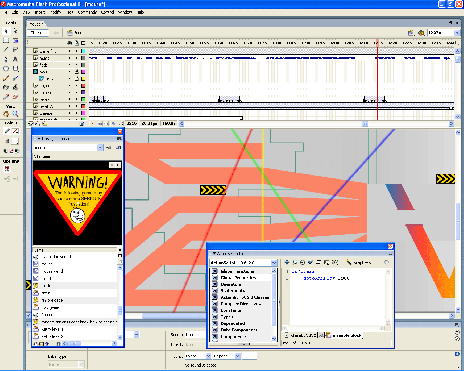Select the Hand tool
The width and height of the screenshot is (464, 371).
[x=6, y=114]
